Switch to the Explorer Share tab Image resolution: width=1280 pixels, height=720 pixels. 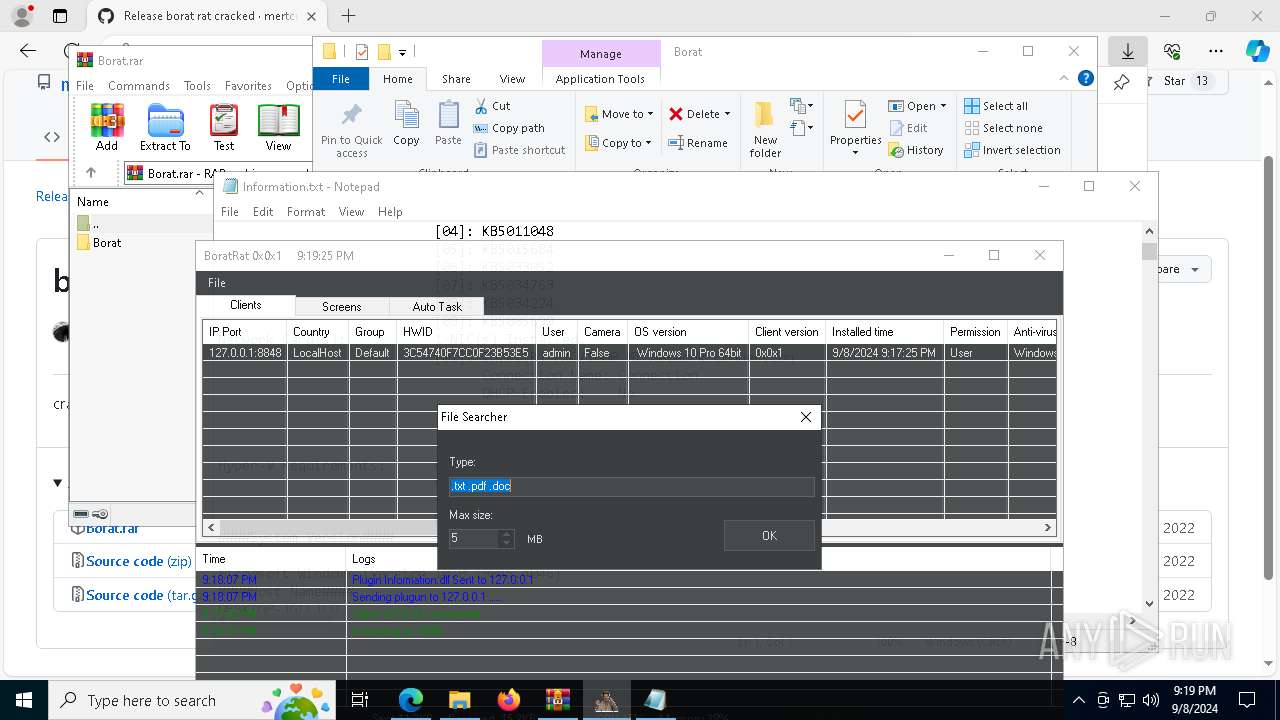[456, 79]
